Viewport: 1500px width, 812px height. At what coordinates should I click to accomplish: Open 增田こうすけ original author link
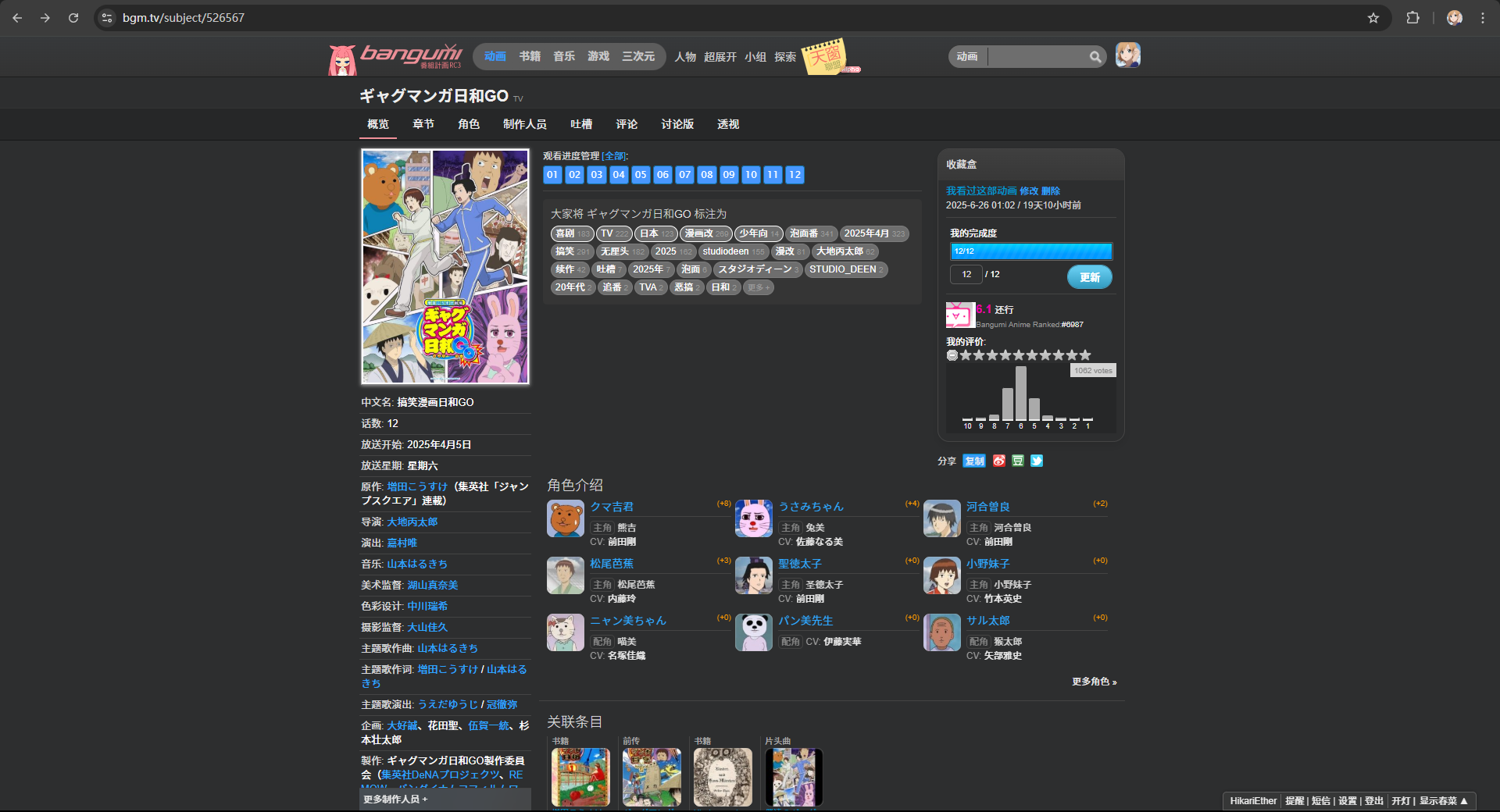(417, 486)
